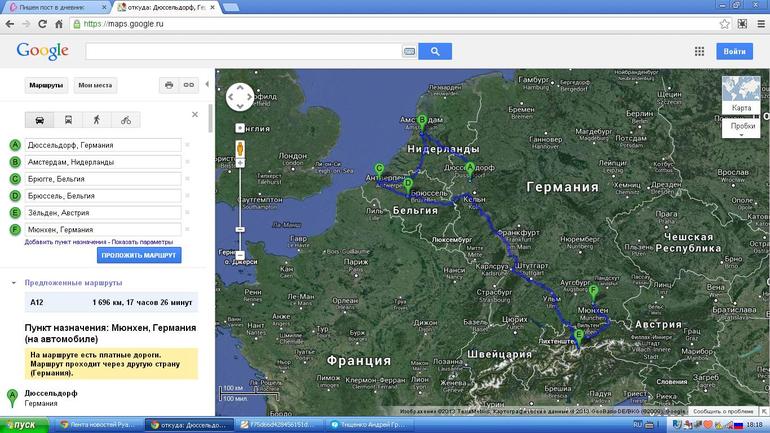Click the print icon button
The image size is (770, 433).
click(x=169, y=86)
